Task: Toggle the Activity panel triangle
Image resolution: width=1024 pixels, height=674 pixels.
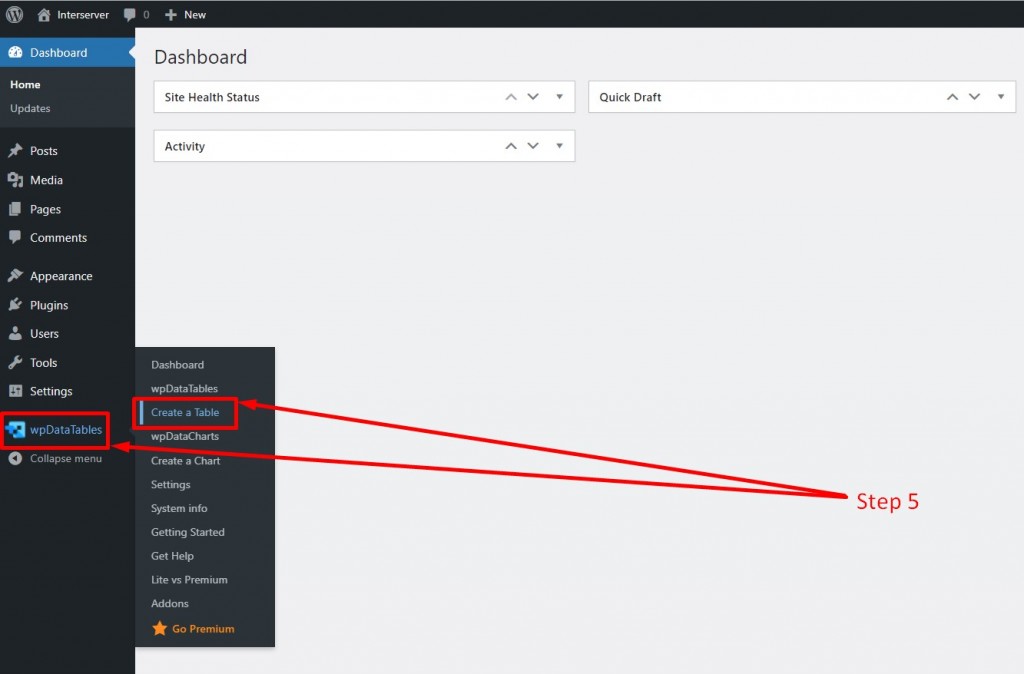Action: click(x=560, y=146)
